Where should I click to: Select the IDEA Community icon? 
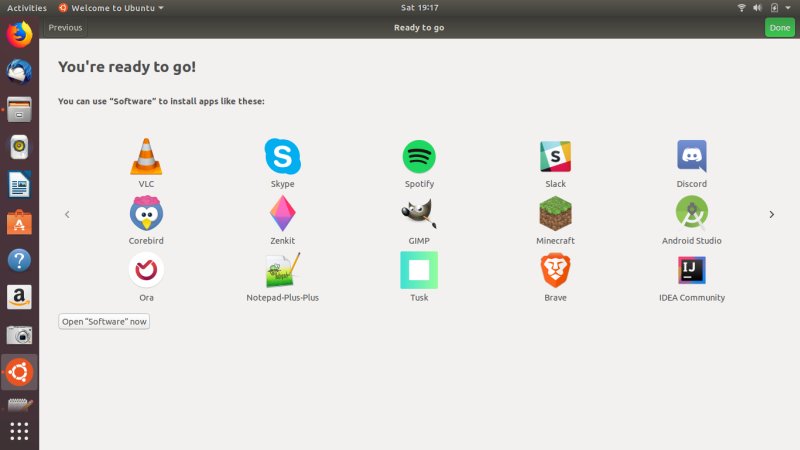(x=692, y=270)
